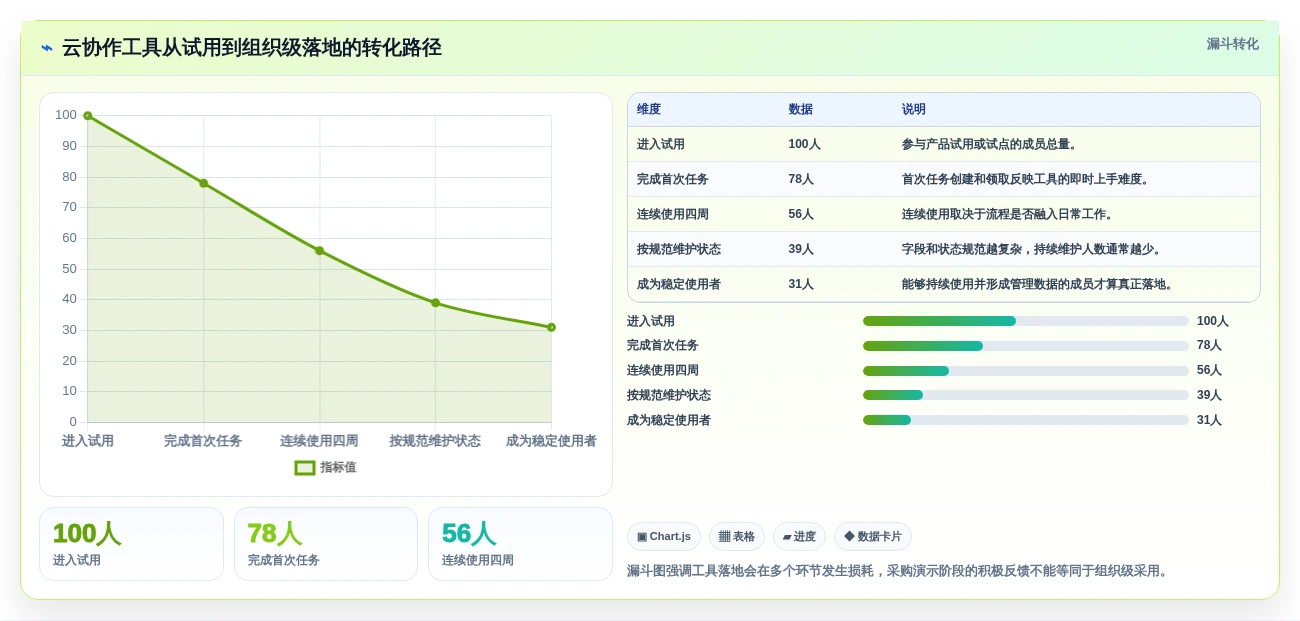Click description 参与产品试用或试点的成员总量。
Viewport: 1300px width, 621px height.
point(992,144)
